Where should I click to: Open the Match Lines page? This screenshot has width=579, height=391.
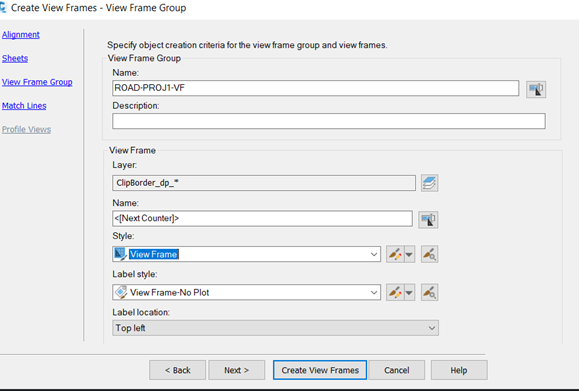pos(24,106)
